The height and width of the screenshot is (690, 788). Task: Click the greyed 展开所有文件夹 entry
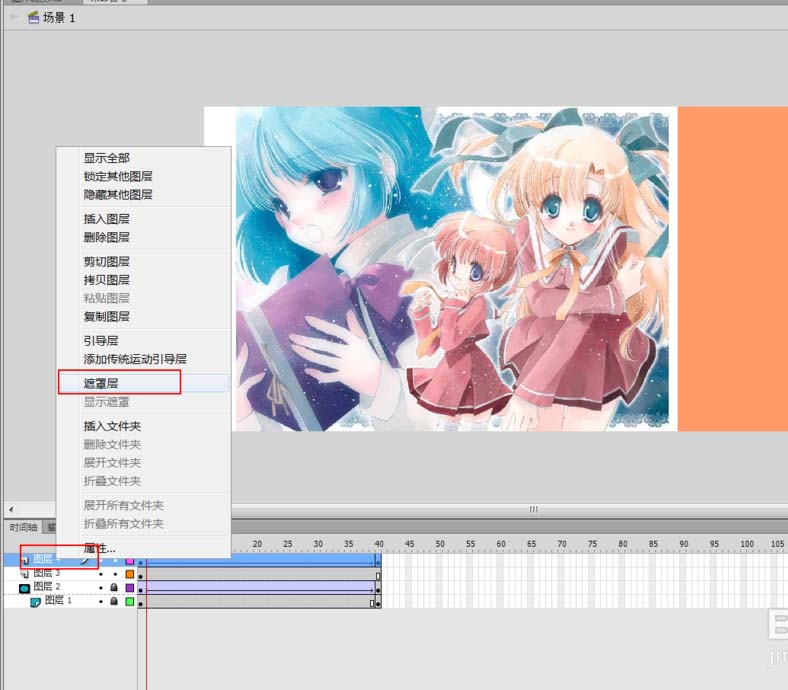click(x=124, y=505)
